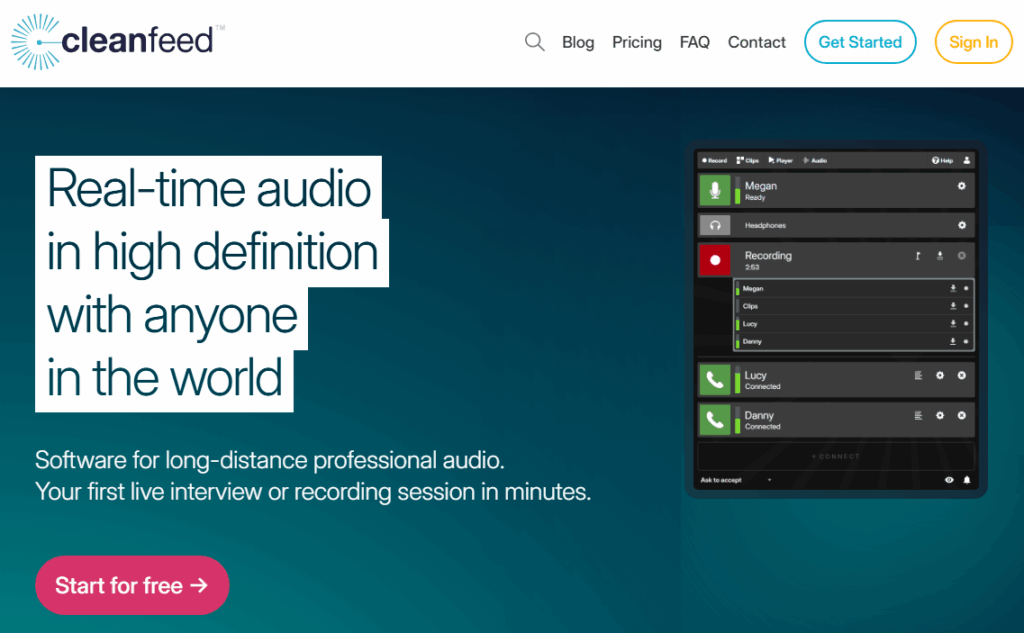Click the 'Lucy' name in Connected row

coord(756,376)
